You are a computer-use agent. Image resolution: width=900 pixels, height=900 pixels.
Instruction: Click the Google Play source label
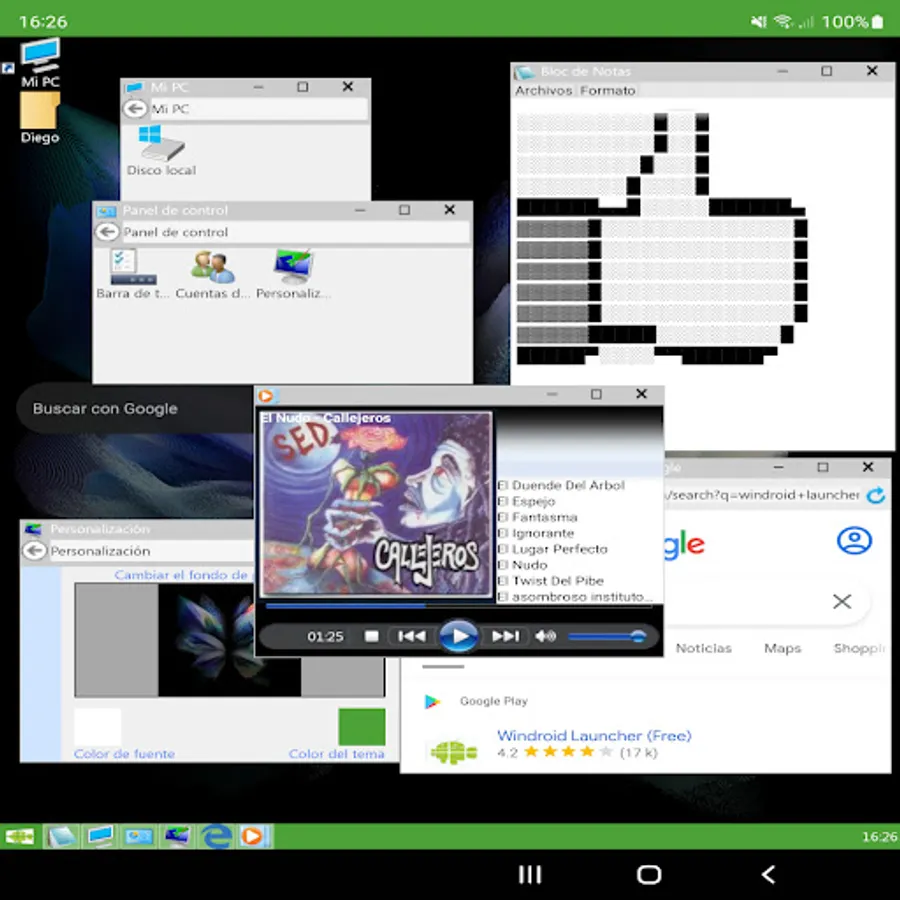pos(494,701)
